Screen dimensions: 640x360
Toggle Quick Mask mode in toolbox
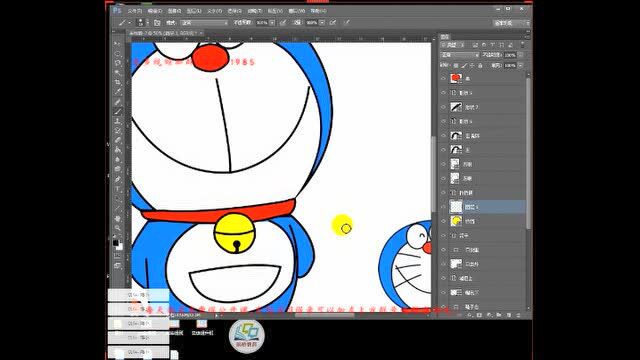coord(118,256)
